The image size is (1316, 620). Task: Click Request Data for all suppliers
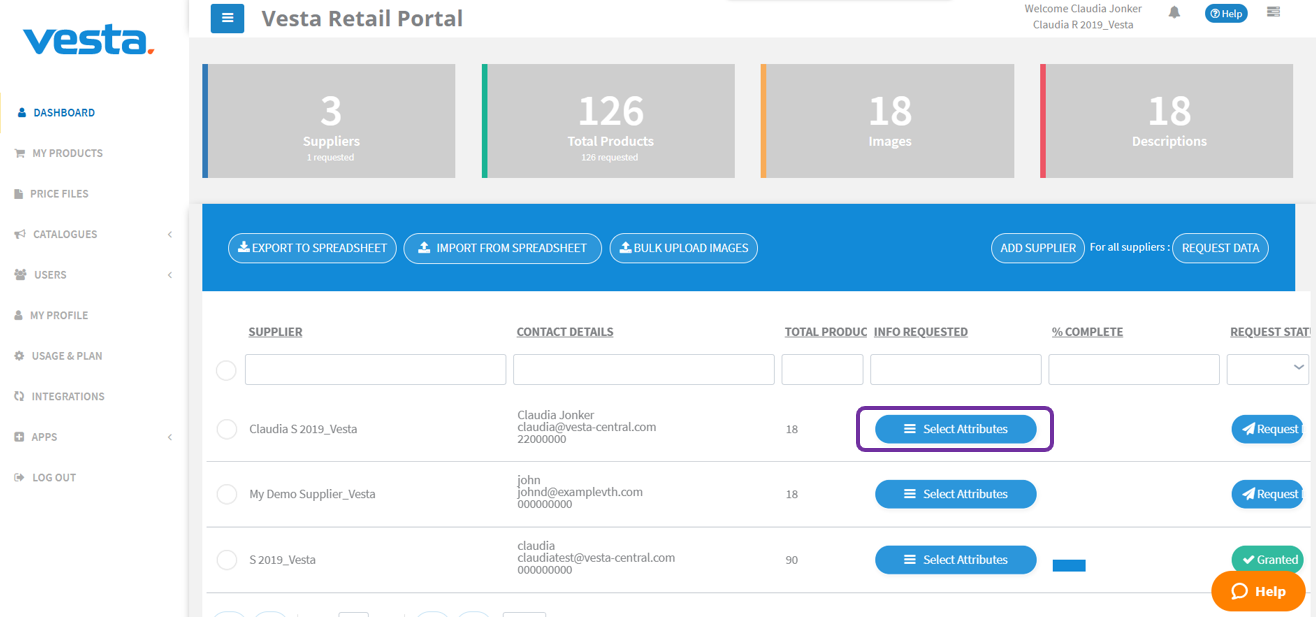click(x=1220, y=248)
